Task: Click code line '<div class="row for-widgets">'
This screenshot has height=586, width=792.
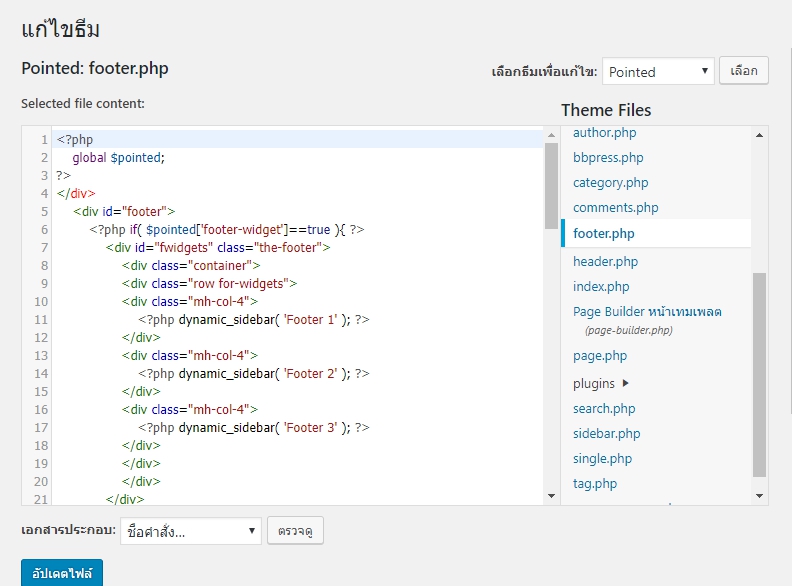Action: pyautogui.click(x=209, y=283)
